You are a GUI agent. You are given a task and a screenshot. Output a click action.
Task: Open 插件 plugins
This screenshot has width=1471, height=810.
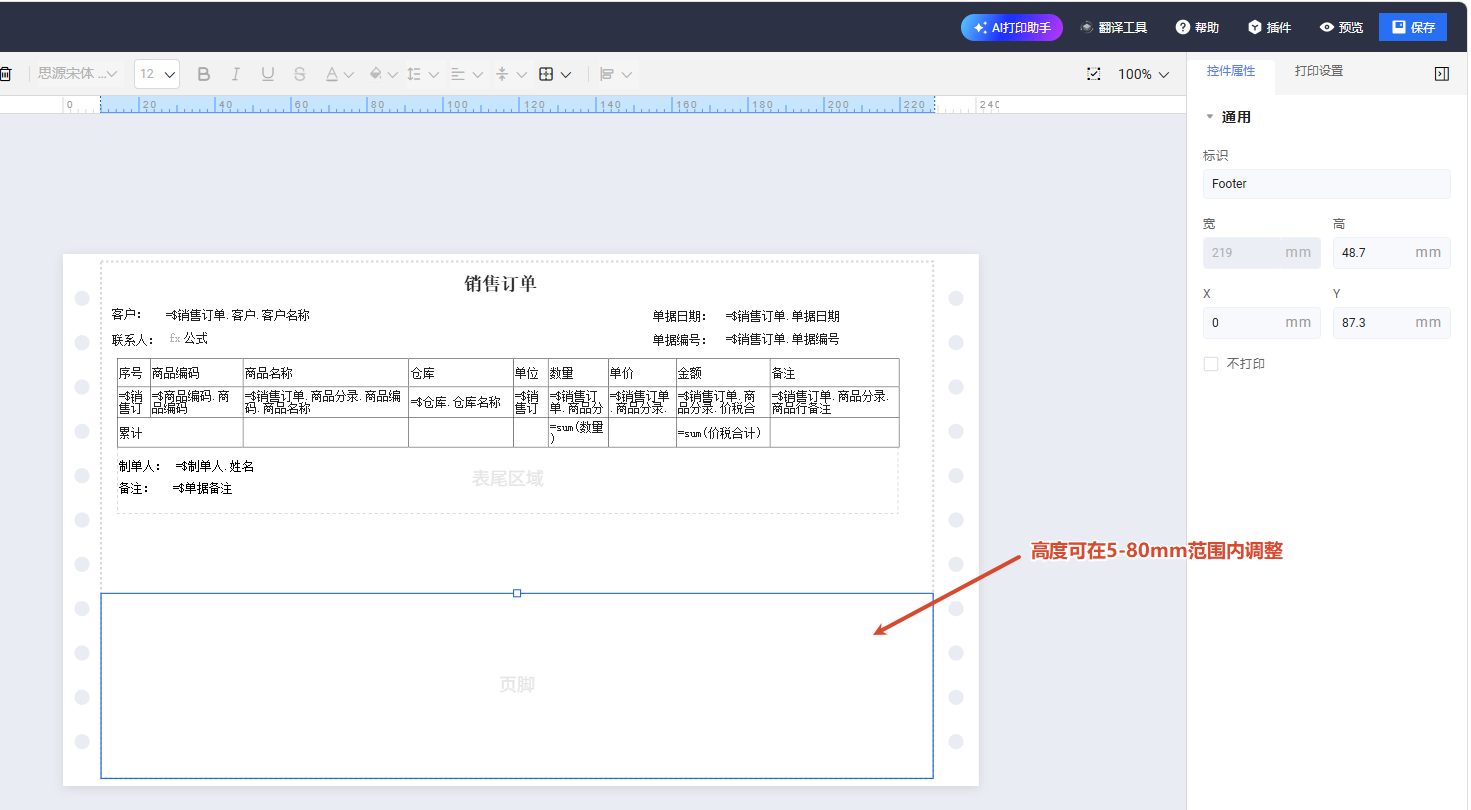tap(1269, 28)
